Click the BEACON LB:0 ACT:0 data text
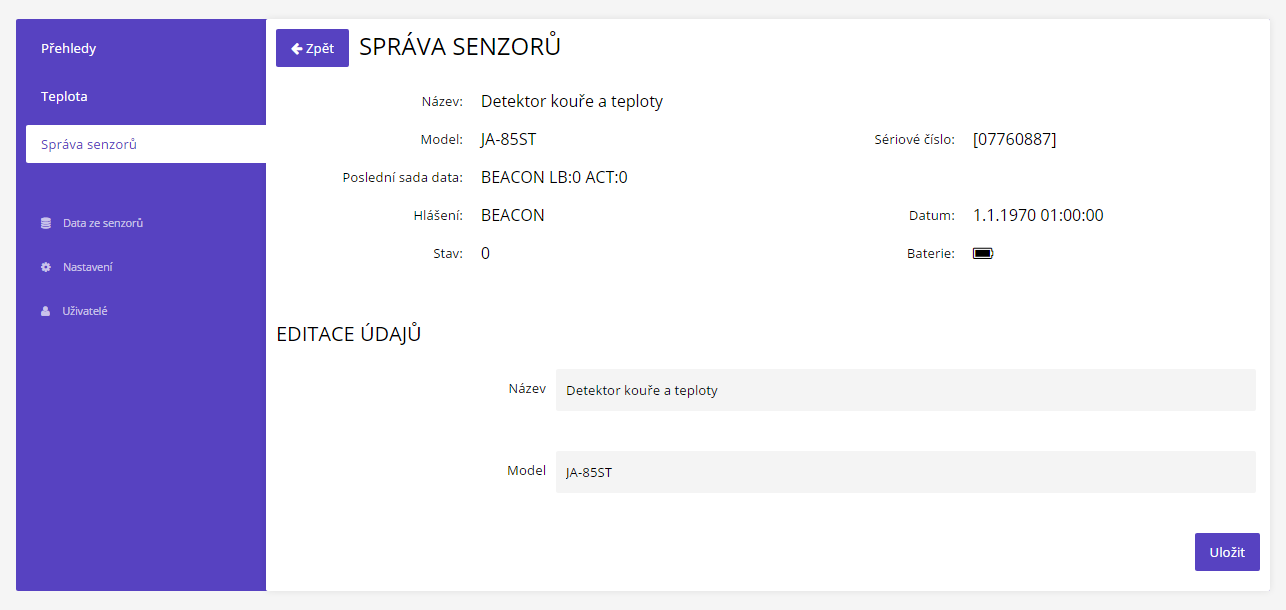1286x610 pixels. click(554, 177)
